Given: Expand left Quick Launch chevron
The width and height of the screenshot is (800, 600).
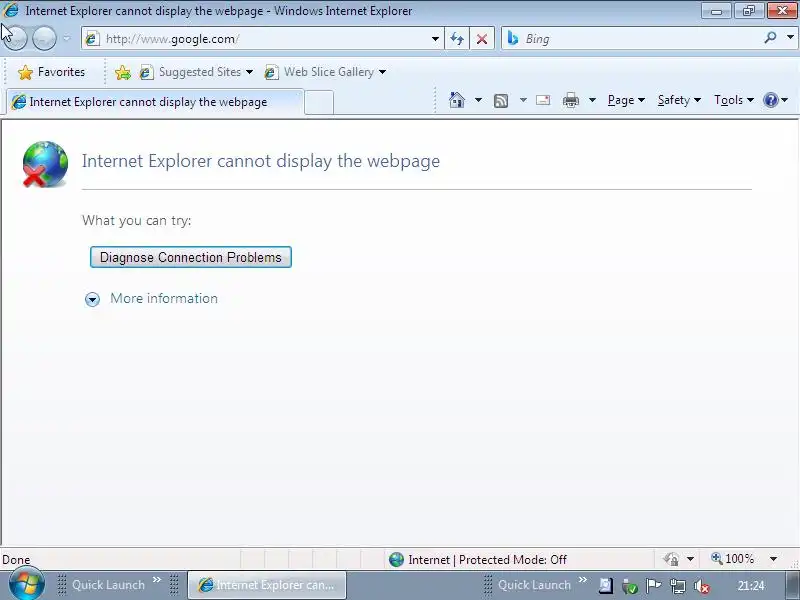Looking at the screenshot, I should [x=157, y=580].
